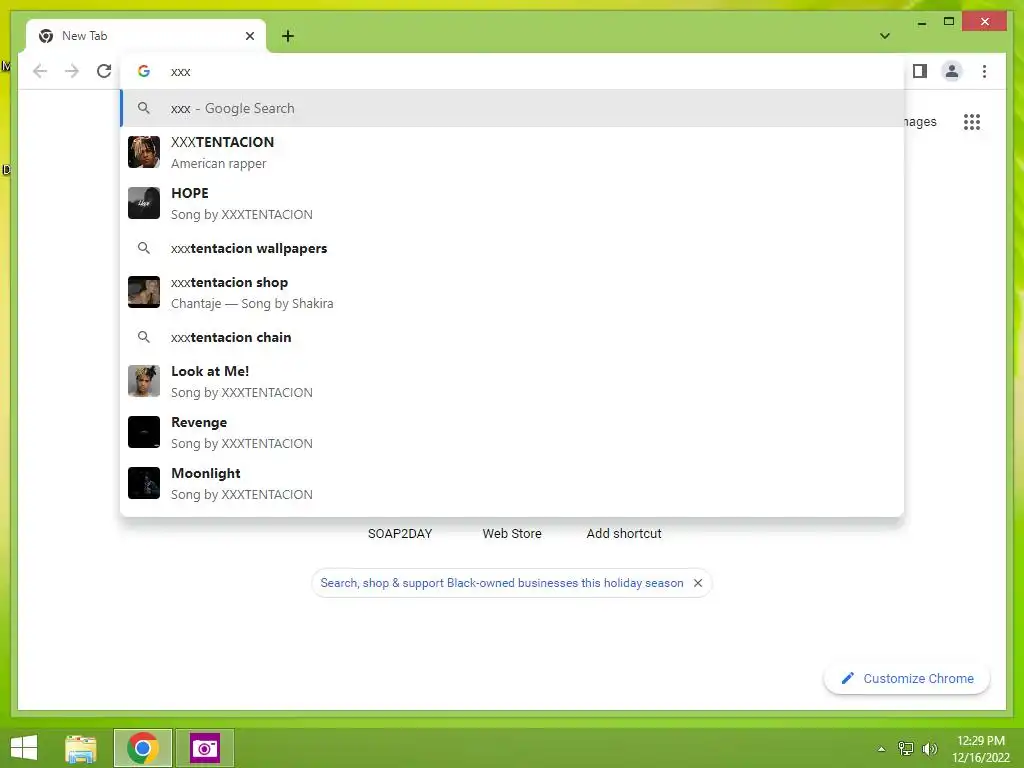Click the Look at Me! thumbnail
1024x768 pixels.
[144, 381]
